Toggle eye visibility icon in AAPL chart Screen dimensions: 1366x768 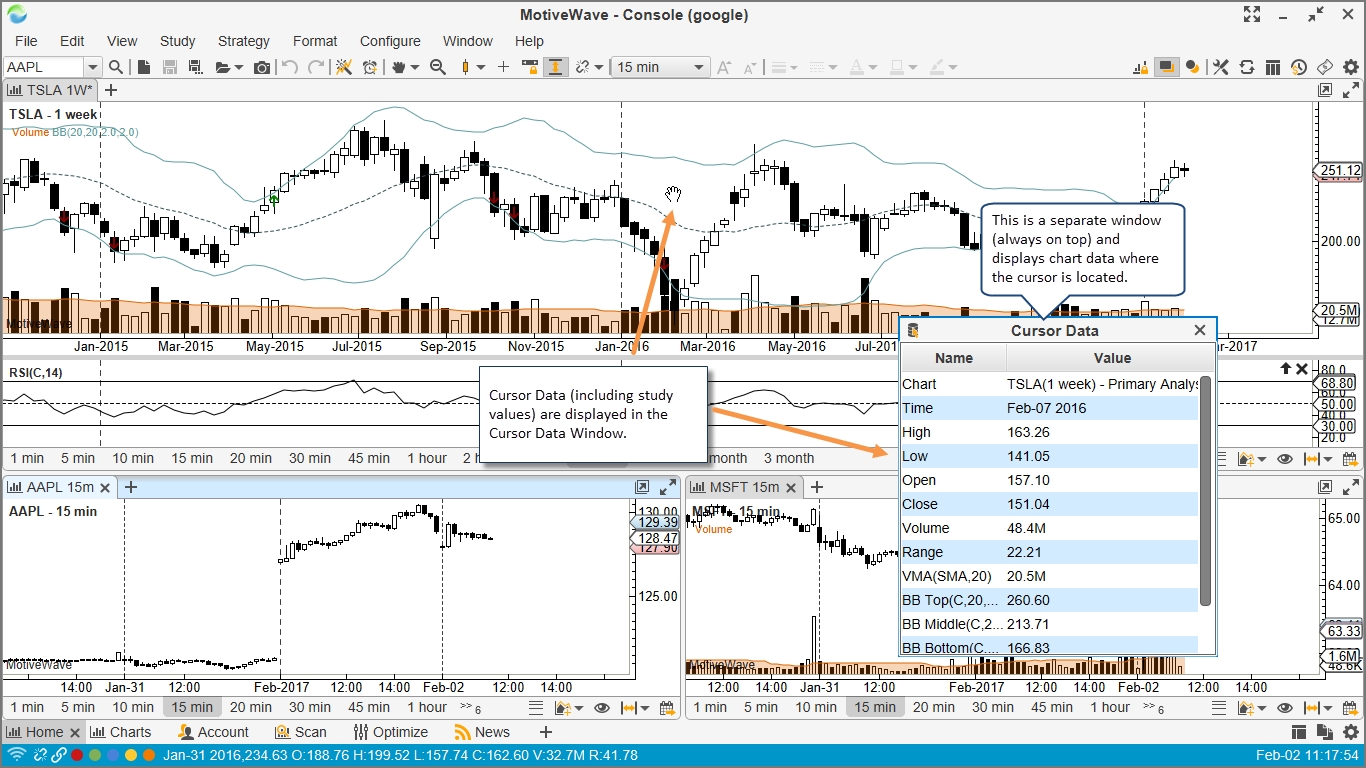[x=602, y=708]
